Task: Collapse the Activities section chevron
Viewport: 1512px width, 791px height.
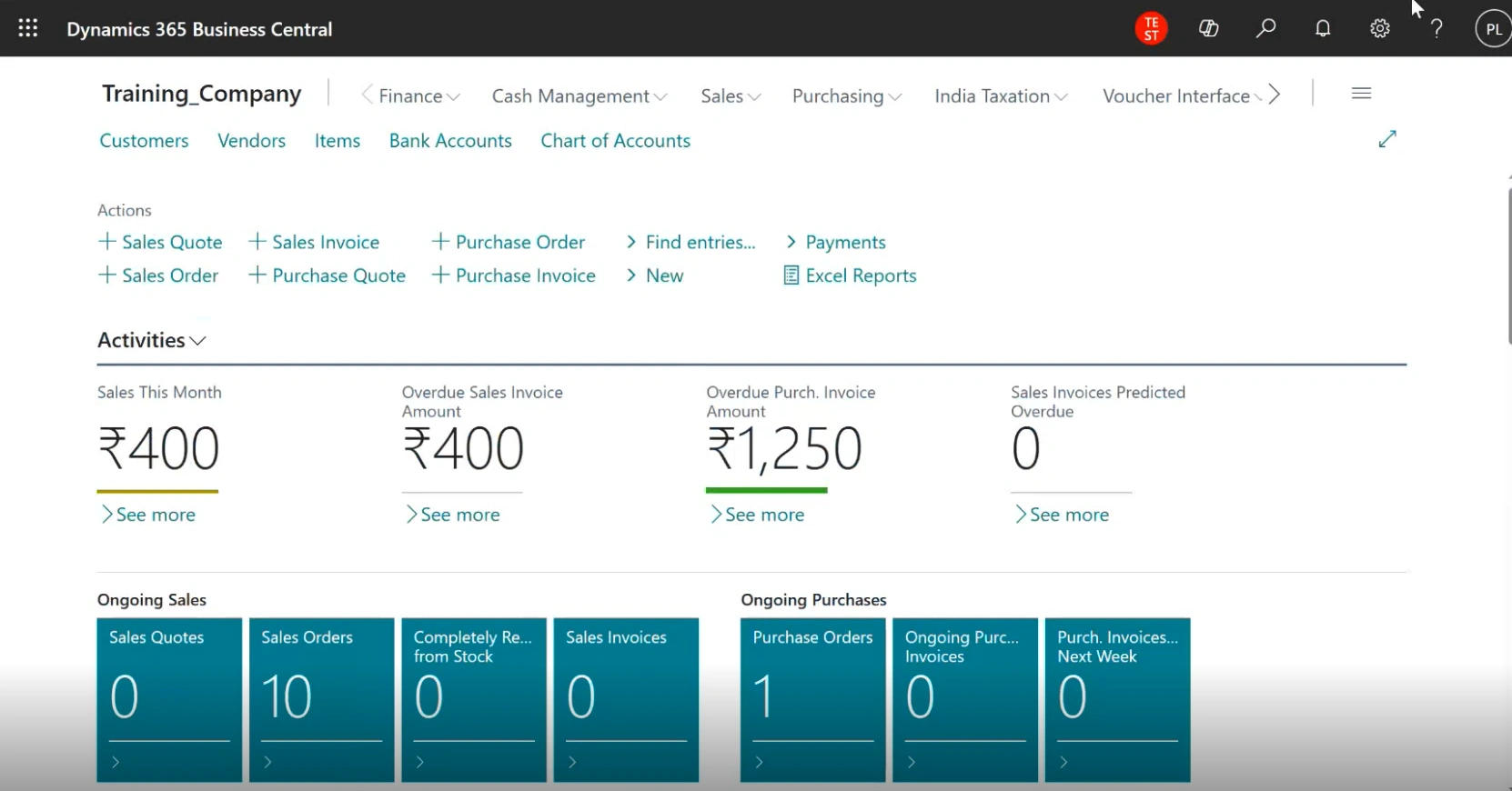Action: point(198,340)
